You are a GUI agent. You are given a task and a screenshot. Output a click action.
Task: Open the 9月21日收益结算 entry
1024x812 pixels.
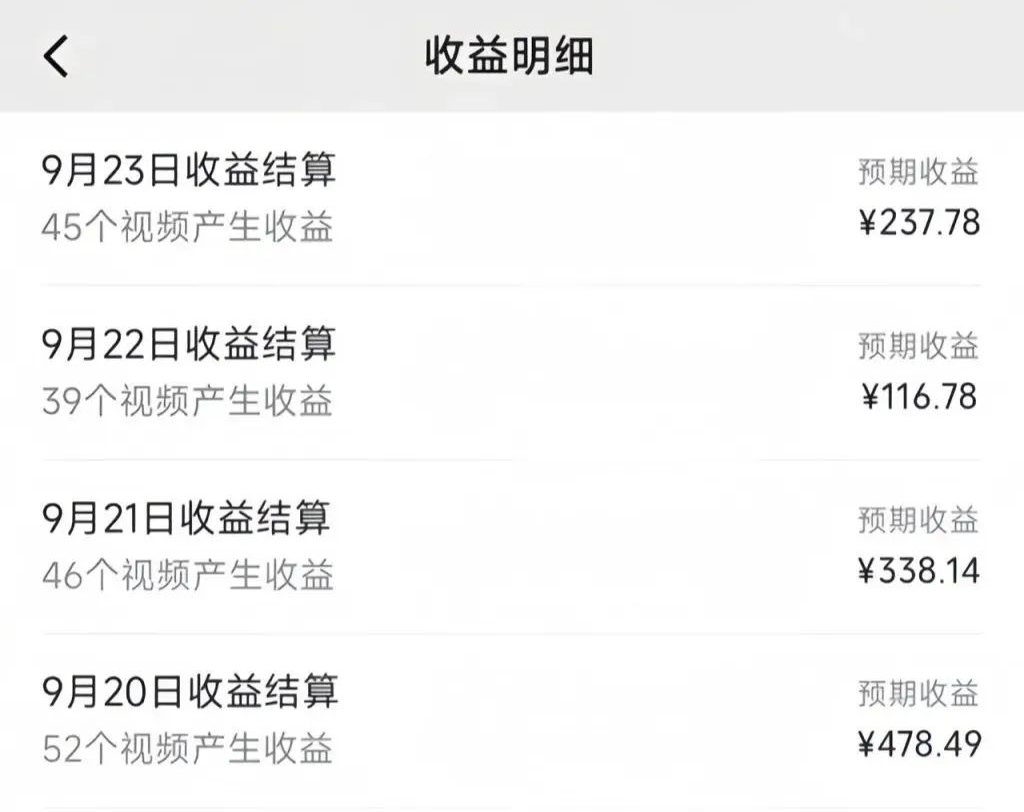[x=512, y=547]
